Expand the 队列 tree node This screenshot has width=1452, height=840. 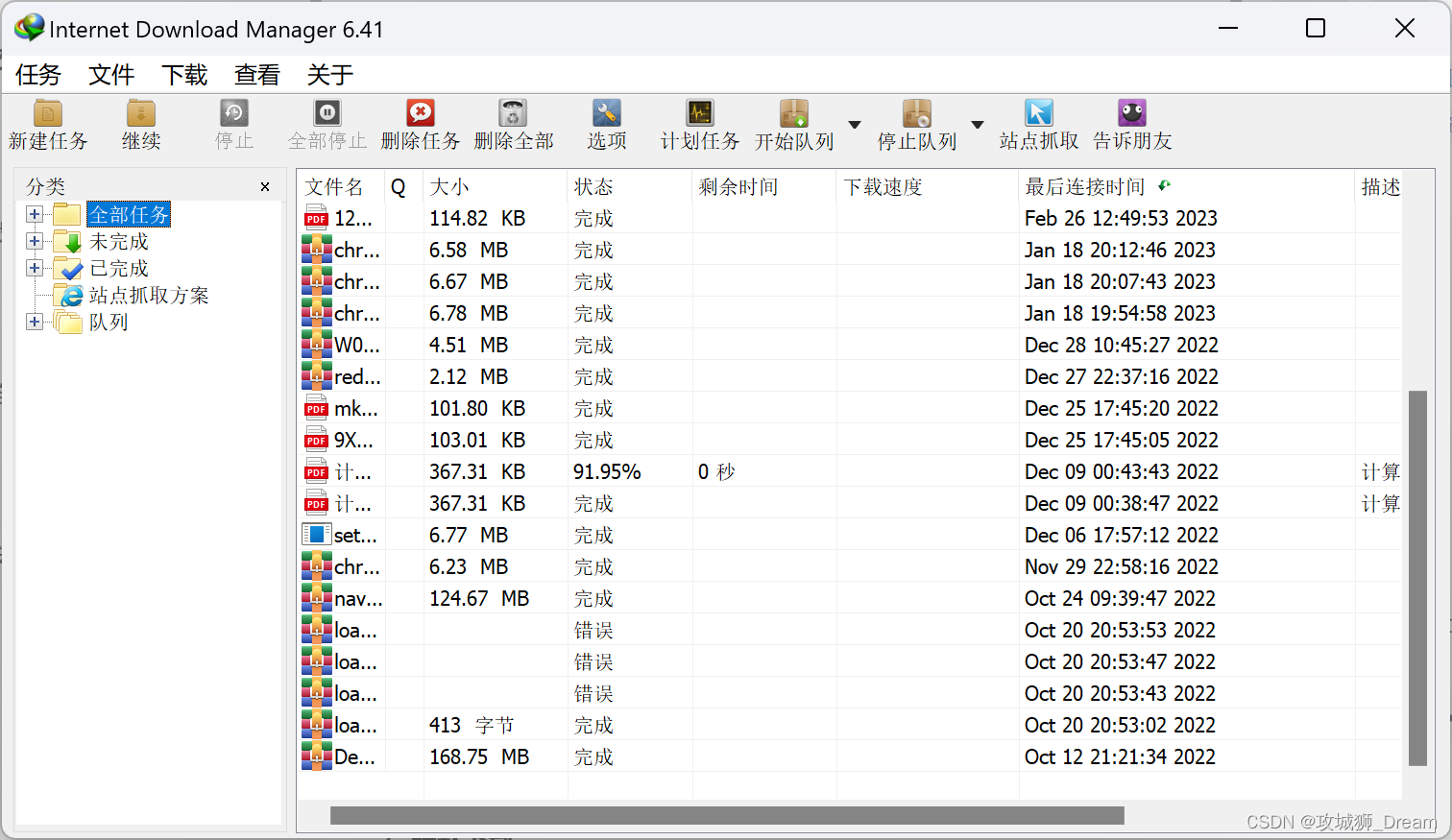pos(35,322)
